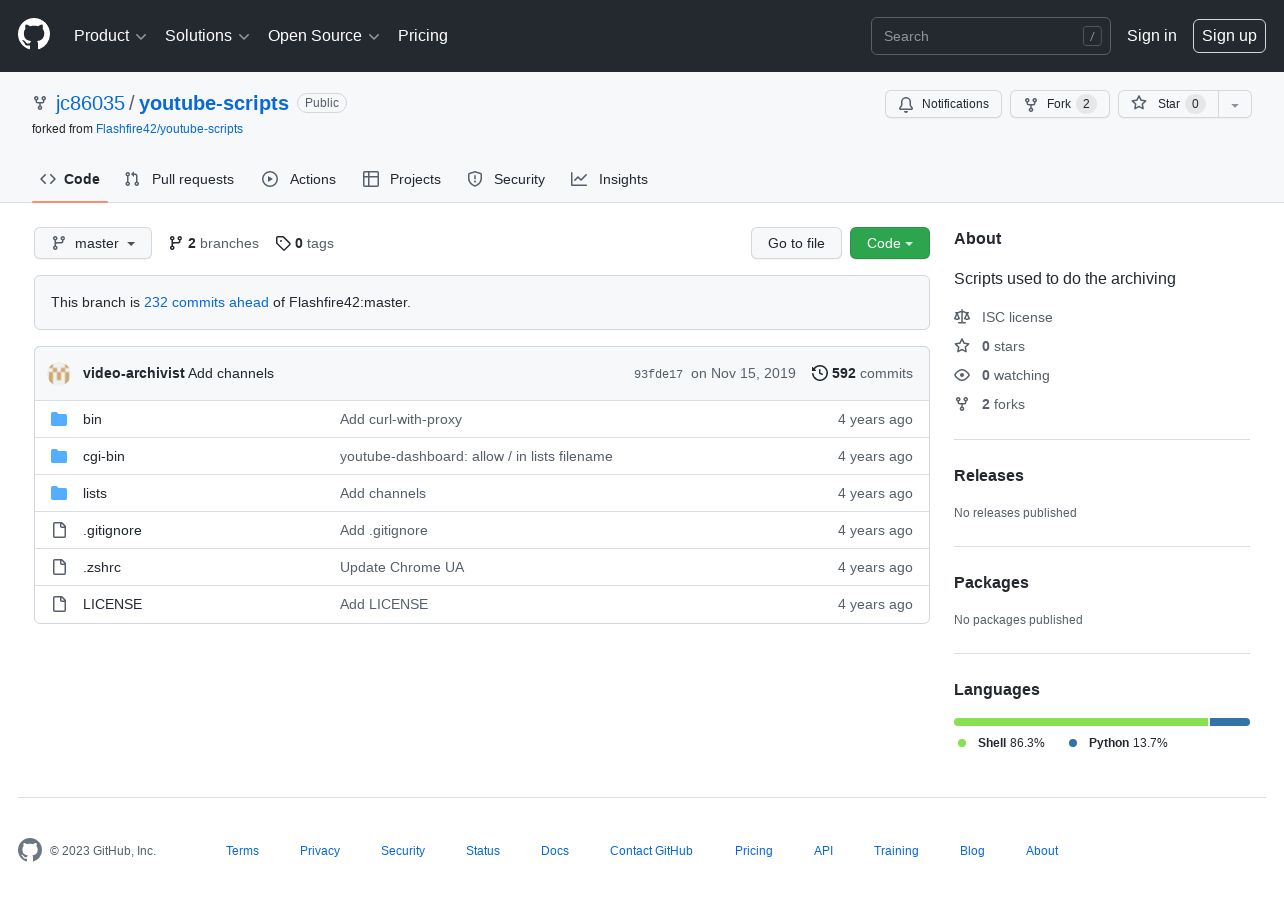Click the LICENSE file icon
Image resolution: width=1284 pixels, height=912 pixels.
tap(59, 604)
